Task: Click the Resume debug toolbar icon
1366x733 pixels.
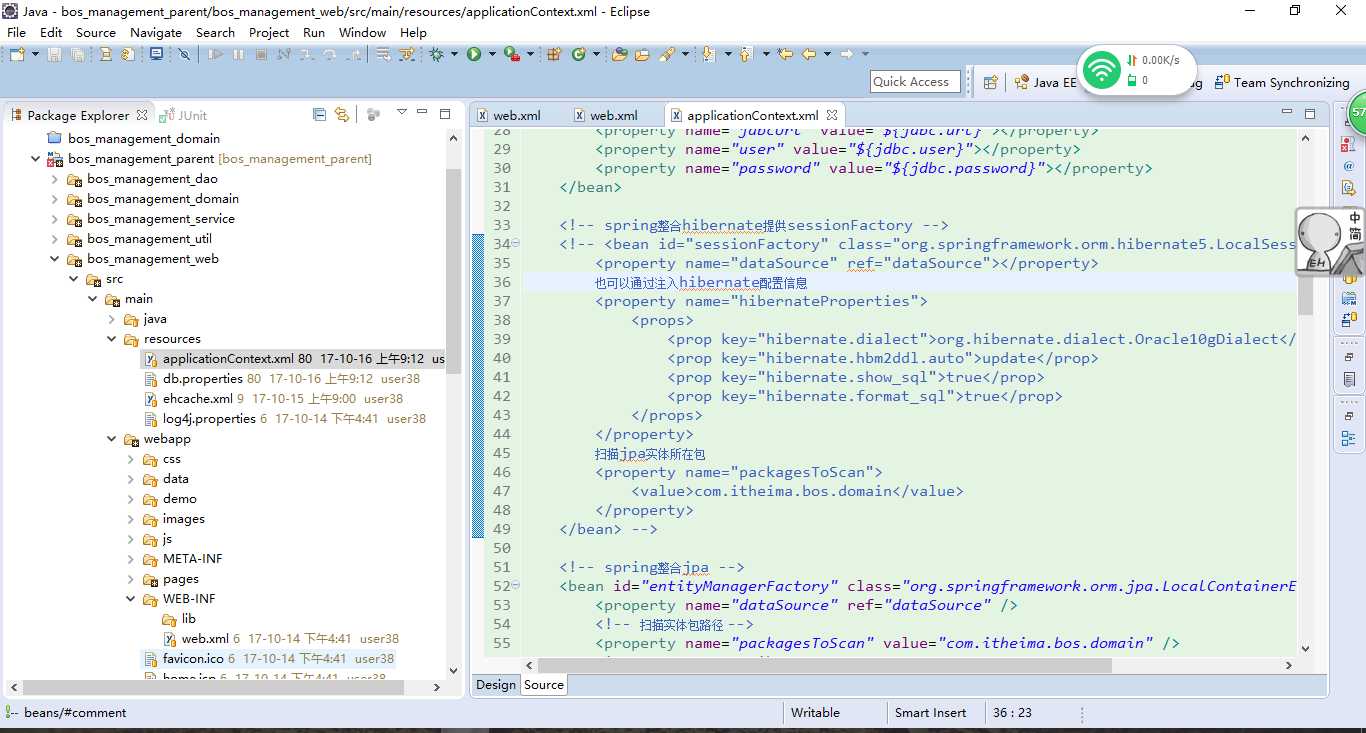Action: 215,54
